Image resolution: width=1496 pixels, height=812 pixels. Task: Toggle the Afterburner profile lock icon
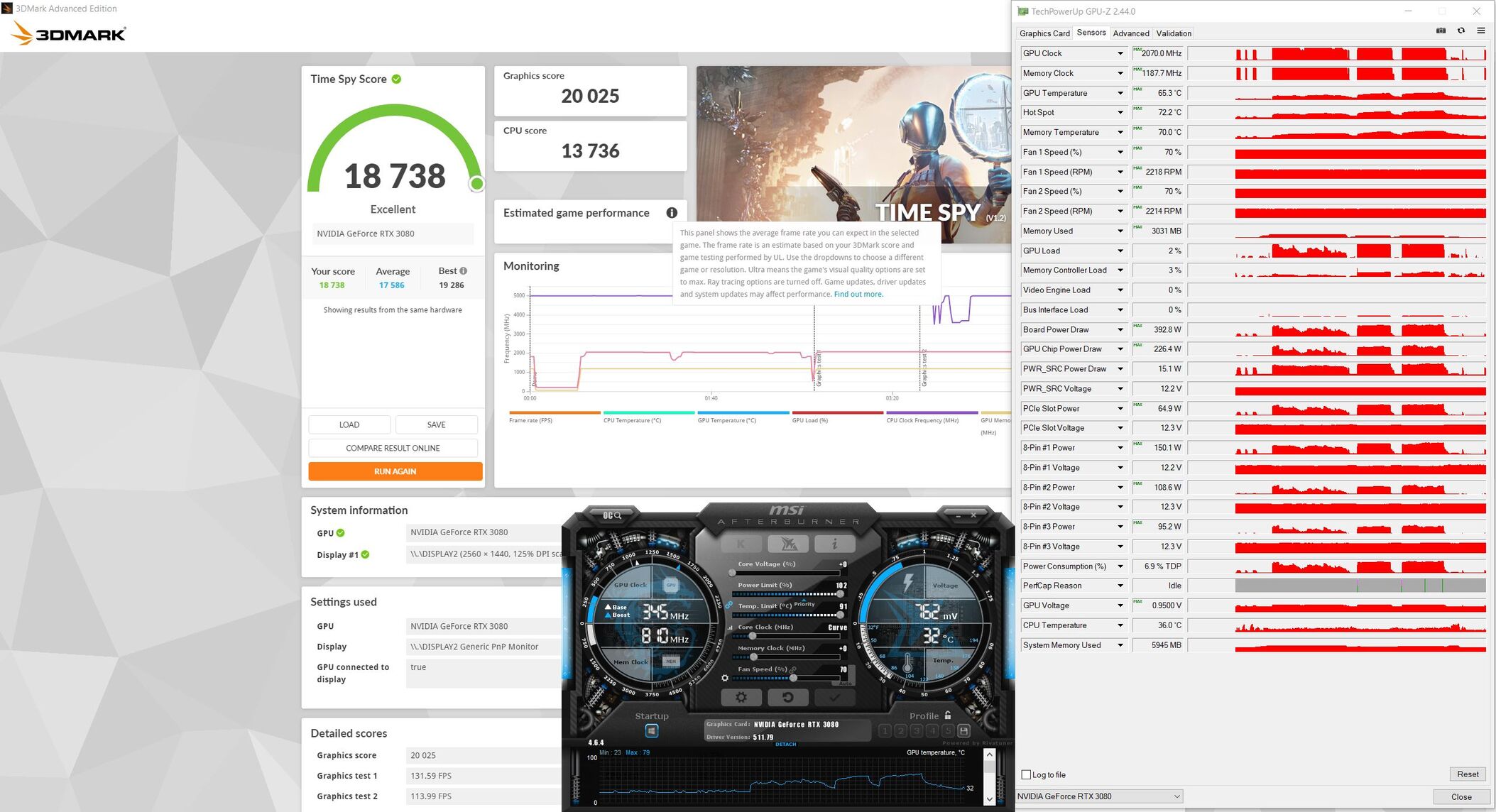point(947,715)
